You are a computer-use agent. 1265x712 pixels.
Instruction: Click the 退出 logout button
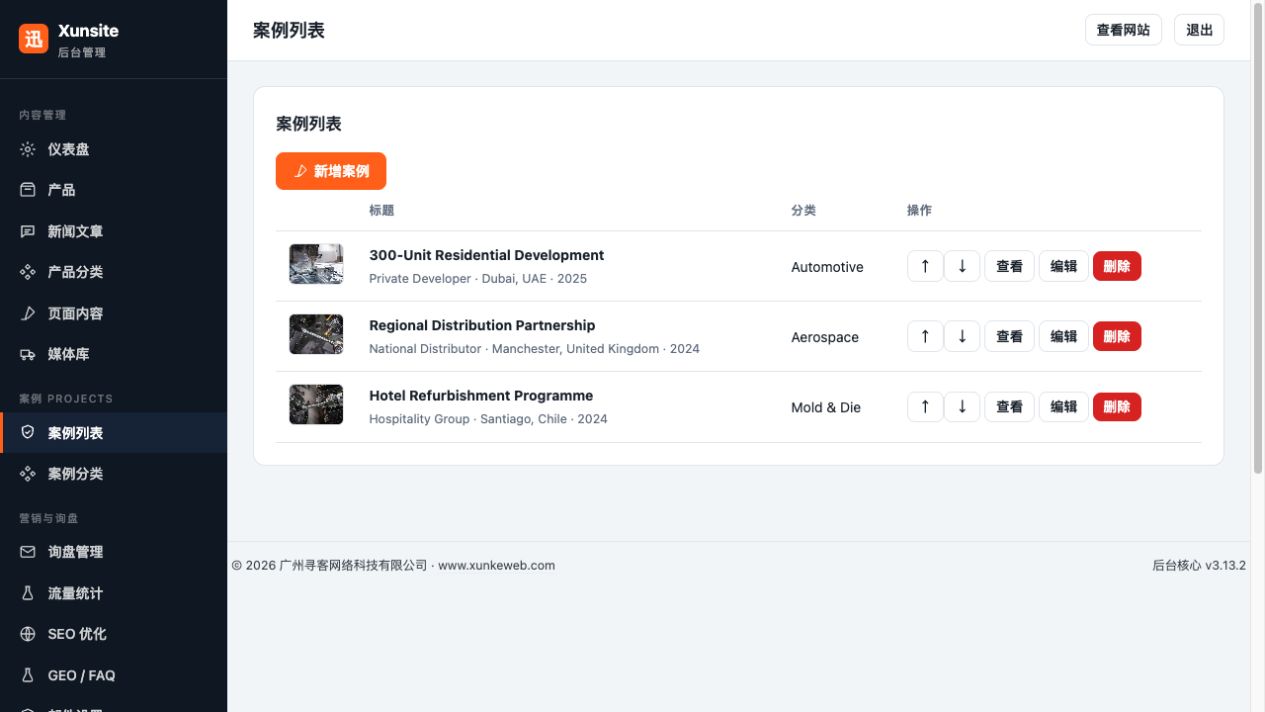pos(1199,30)
